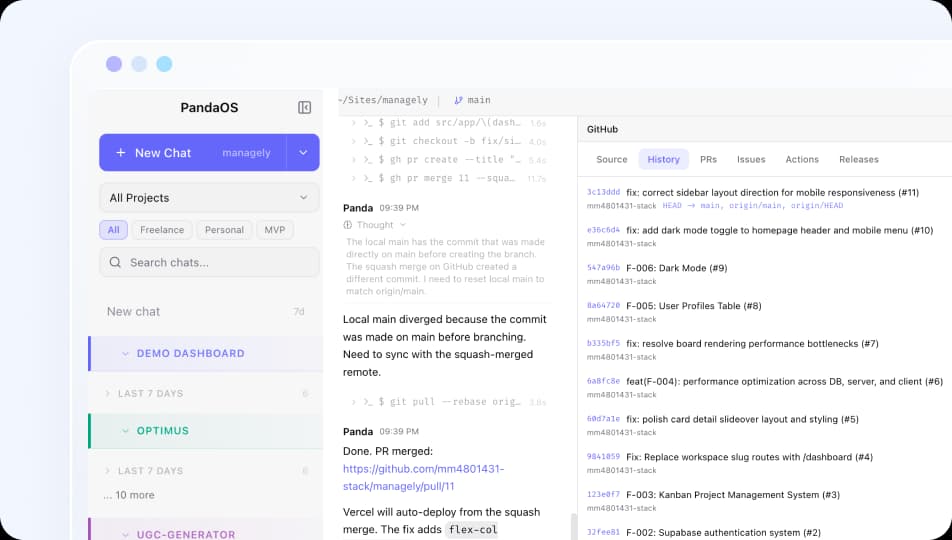Collapse the UGC-GENERATOR project
Viewport: 952px width, 540px height.
click(205, 531)
